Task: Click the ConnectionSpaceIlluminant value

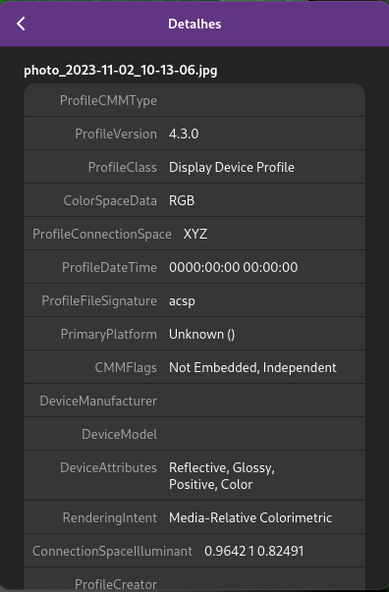Action: (254, 551)
